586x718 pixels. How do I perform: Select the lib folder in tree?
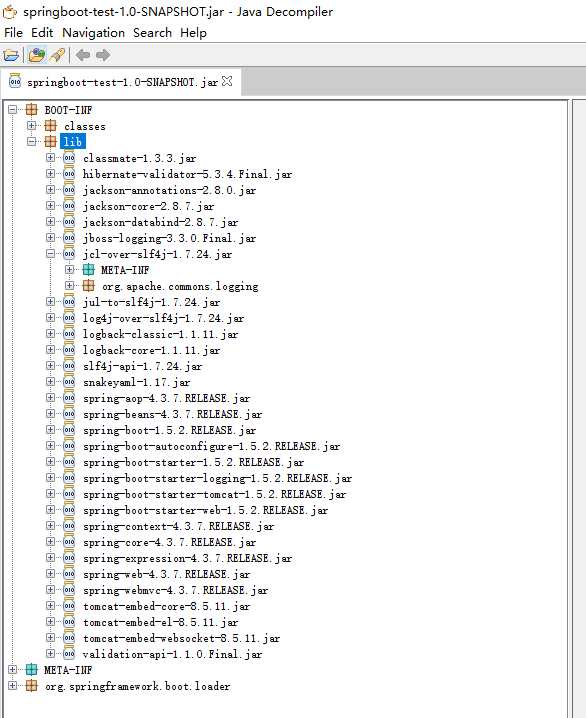coord(73,141)
